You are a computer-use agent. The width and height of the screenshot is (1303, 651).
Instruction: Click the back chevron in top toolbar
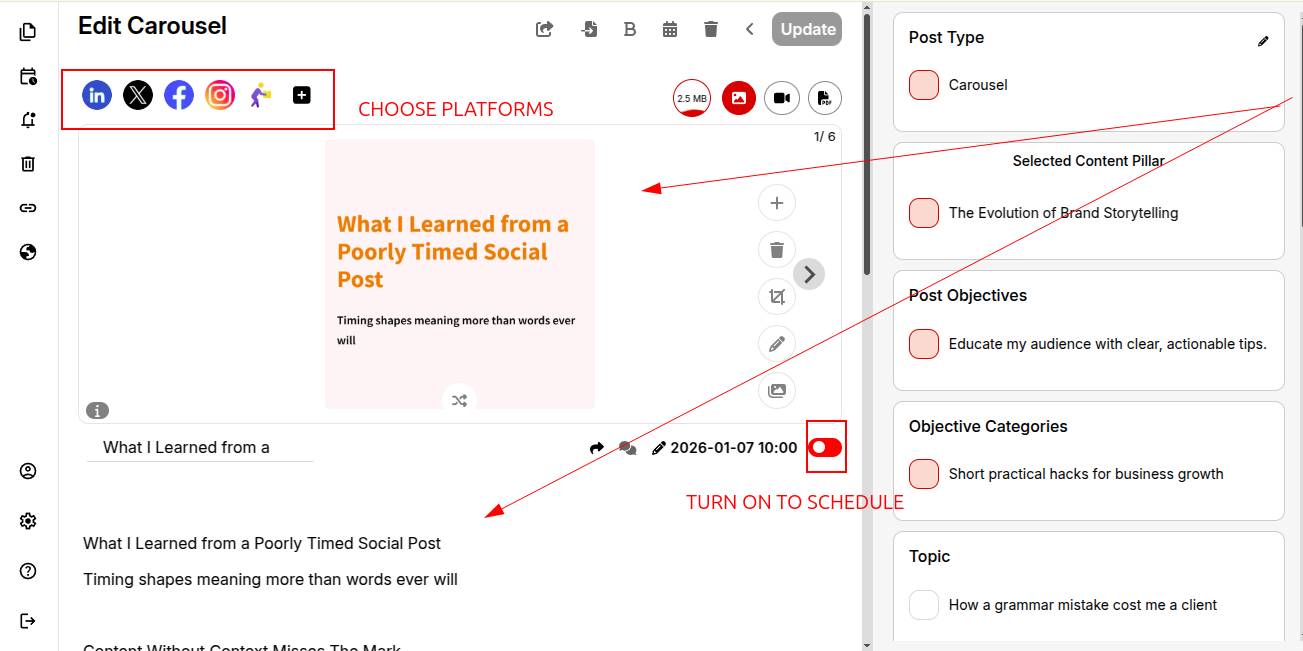(750, 29)
